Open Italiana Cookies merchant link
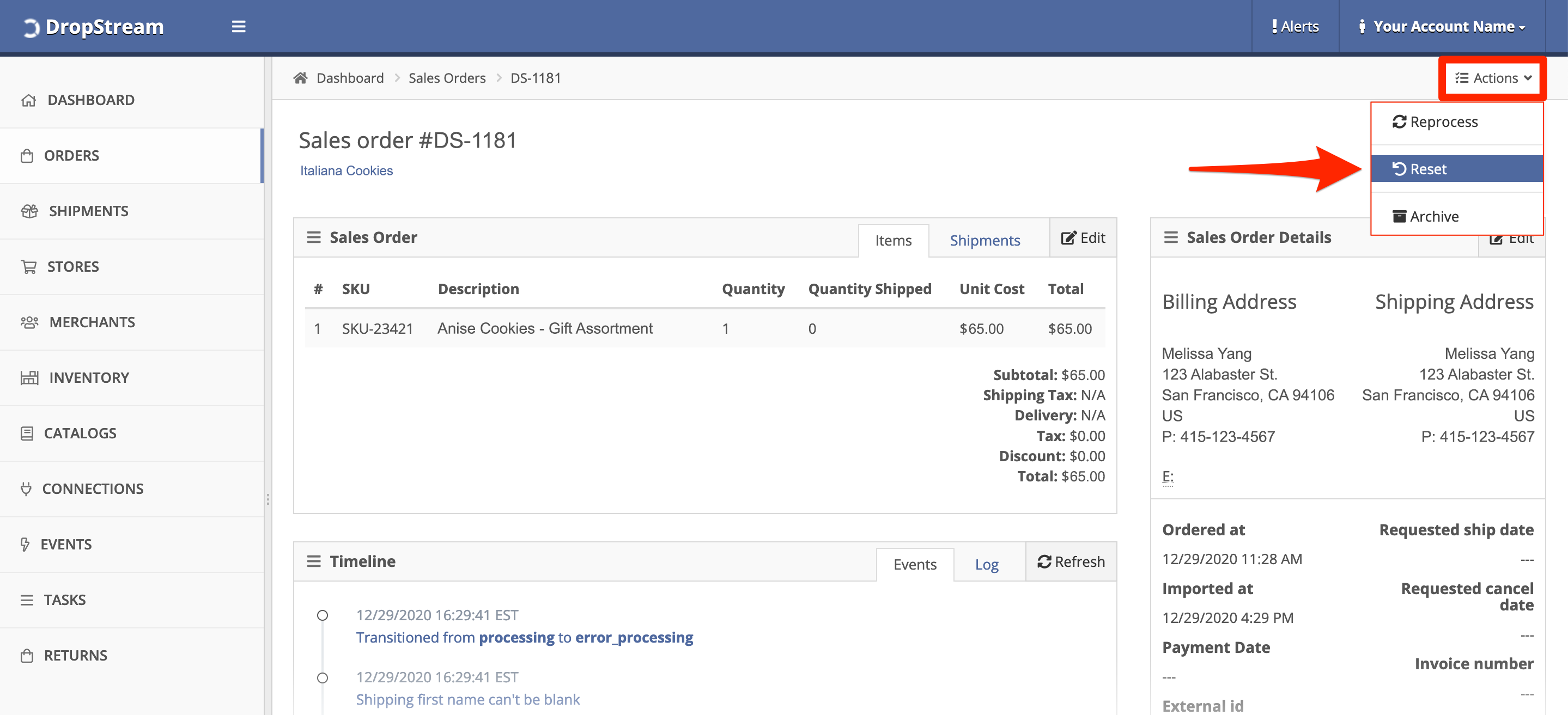The height and width of the screenshot is (715, 1568). tap(347, 171)
